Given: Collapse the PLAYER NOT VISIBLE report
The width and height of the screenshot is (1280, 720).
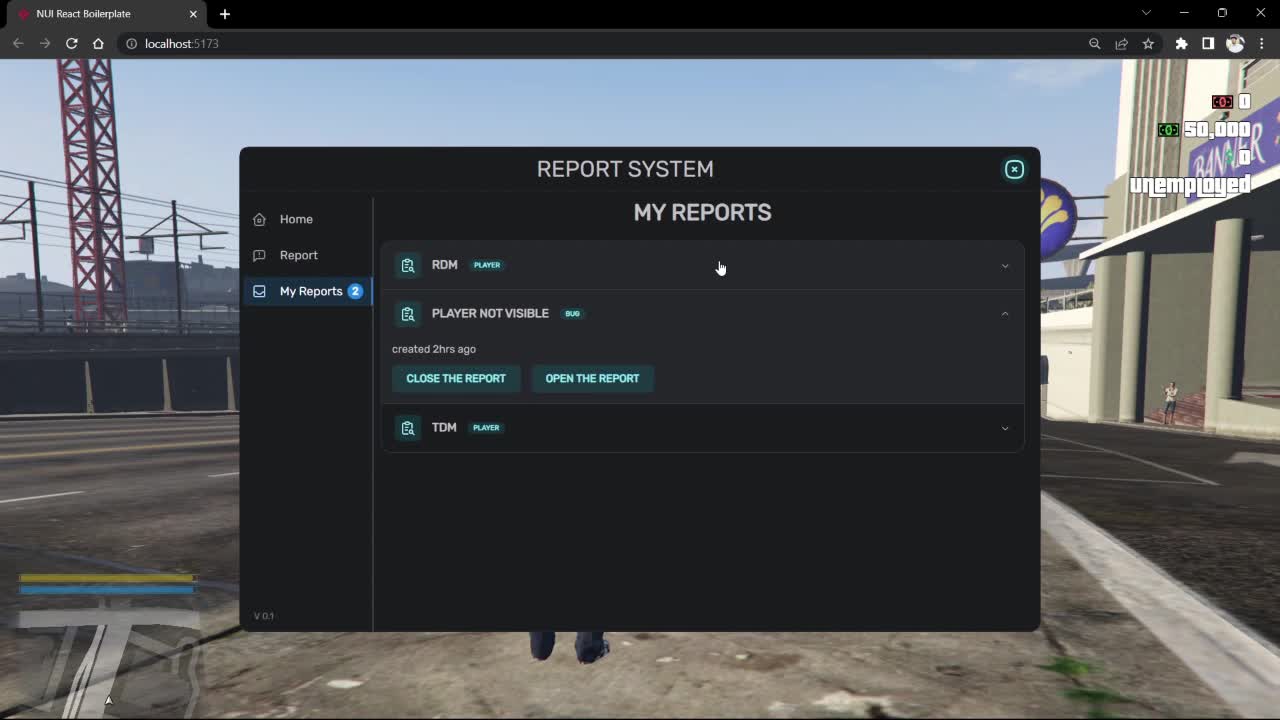Looking at the screenshot, I should coord(1004,313).
